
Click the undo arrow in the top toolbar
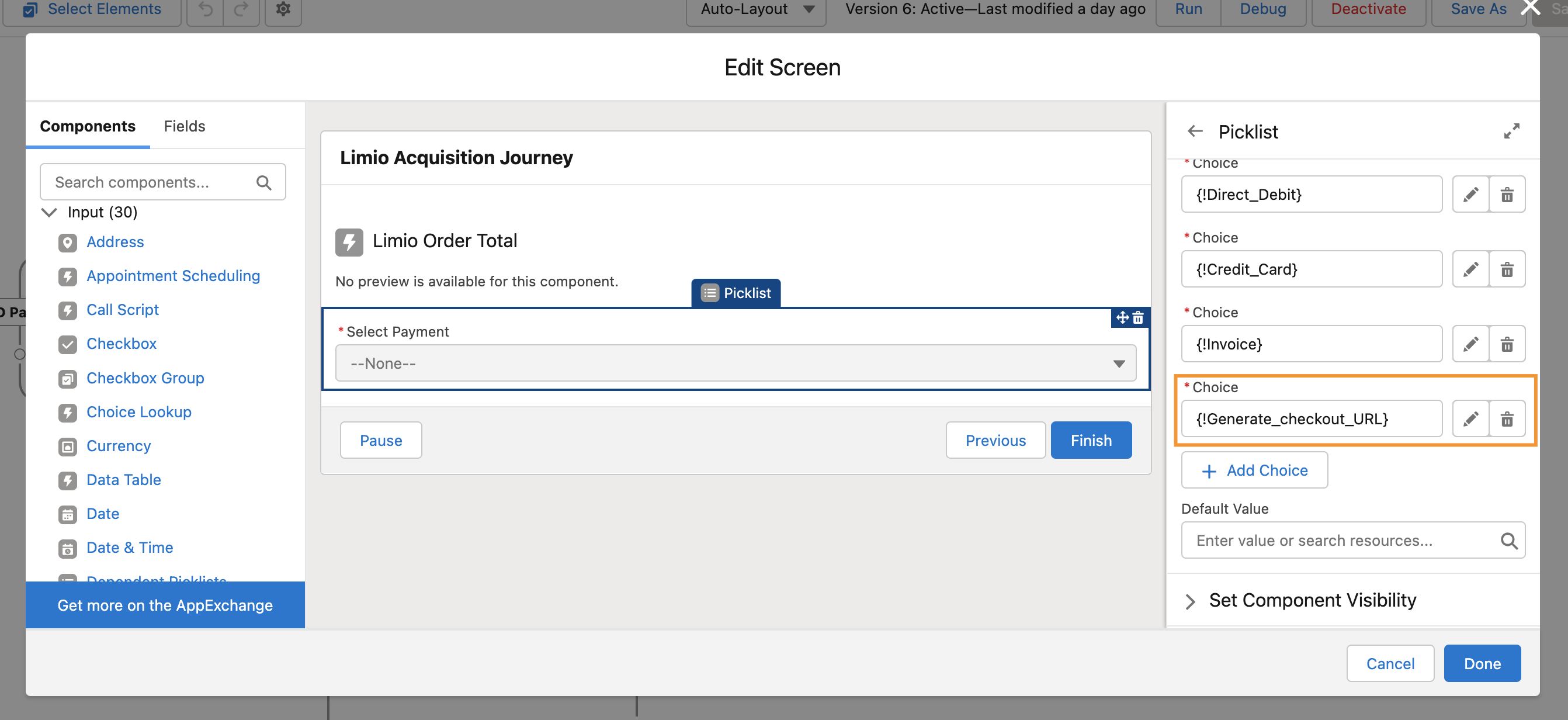(206, 9)
